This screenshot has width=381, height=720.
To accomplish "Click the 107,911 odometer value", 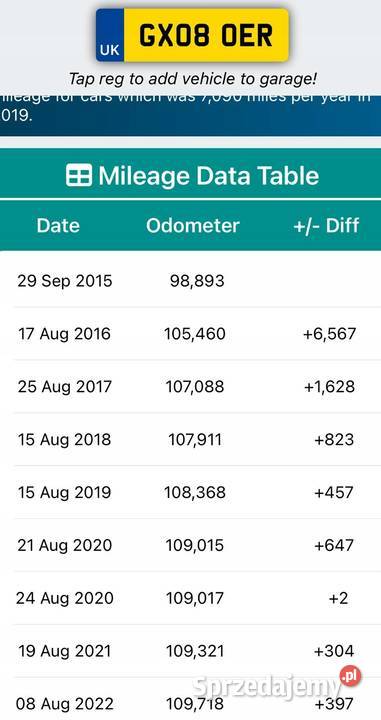I will [195, 439].
